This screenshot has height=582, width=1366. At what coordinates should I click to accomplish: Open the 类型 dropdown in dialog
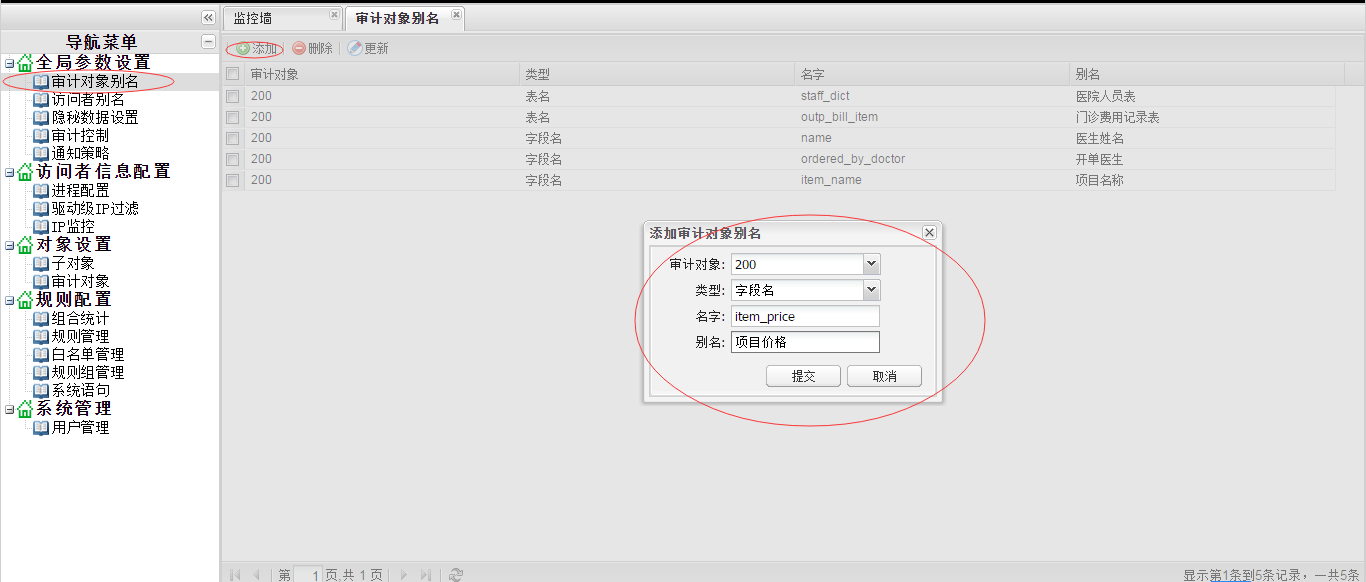871,290
